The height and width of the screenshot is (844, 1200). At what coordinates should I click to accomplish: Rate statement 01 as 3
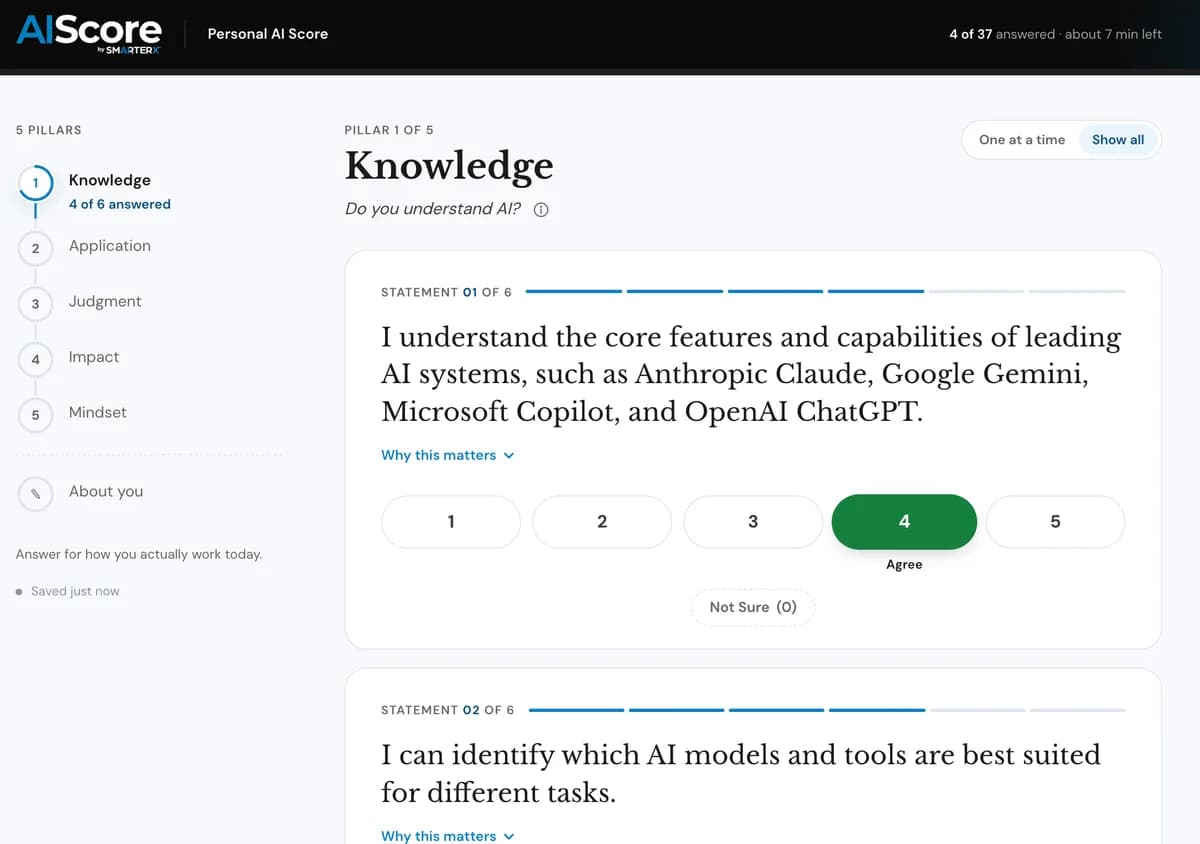pyautogui.click(x=753, y=521)
